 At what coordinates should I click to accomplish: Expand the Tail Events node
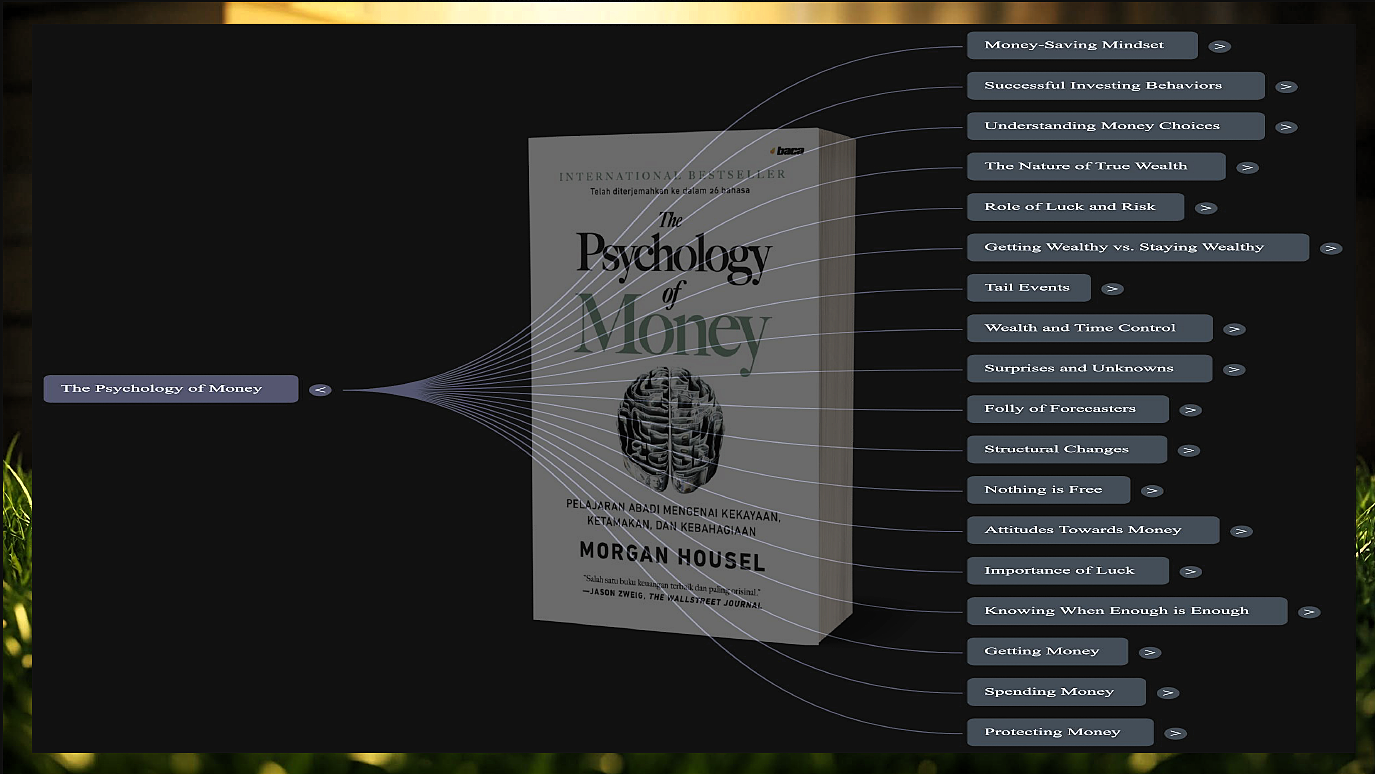point(1112,289)
